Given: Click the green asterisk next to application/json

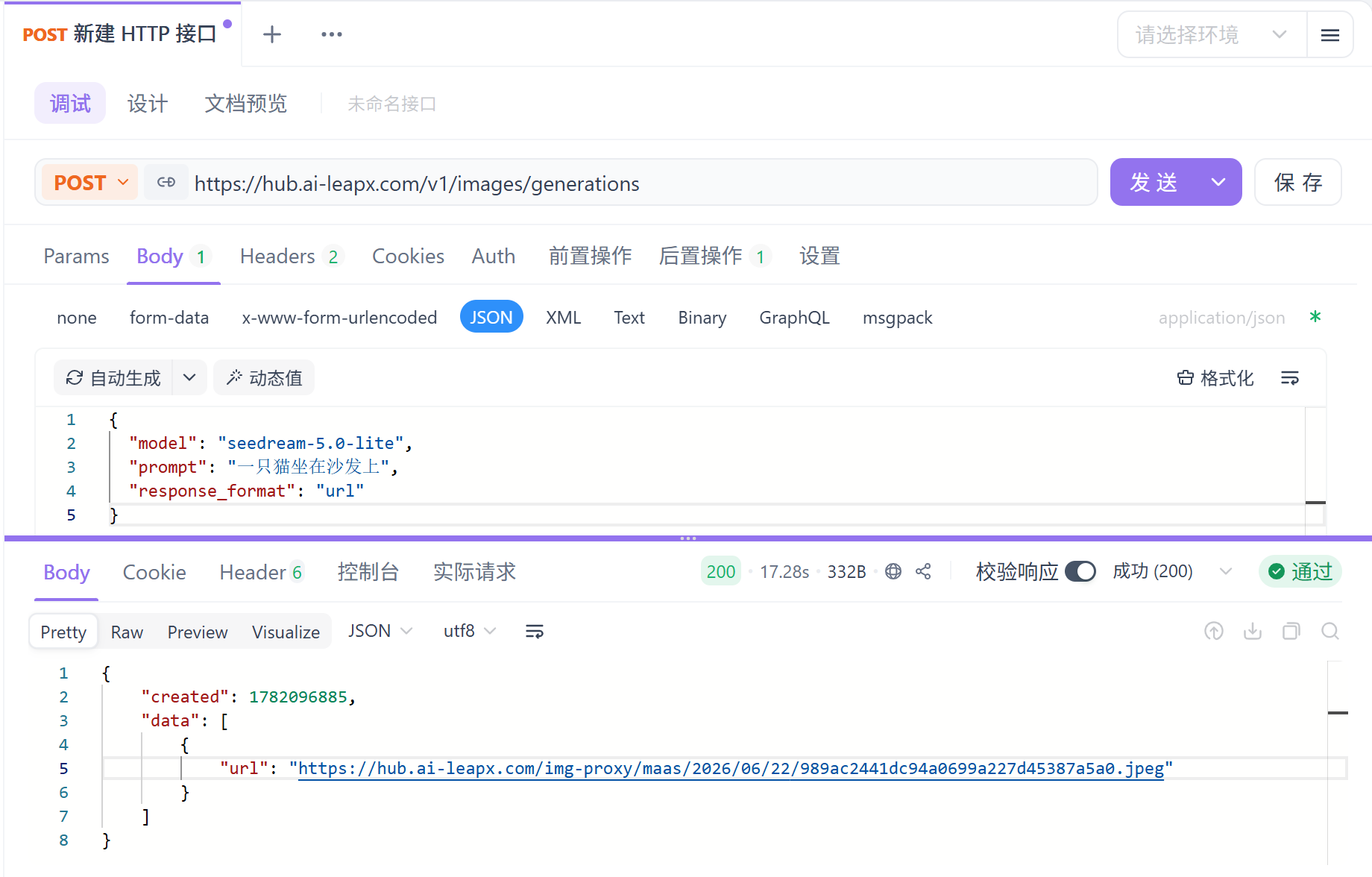Looking at the screenshot, I should pos(1315,317).
